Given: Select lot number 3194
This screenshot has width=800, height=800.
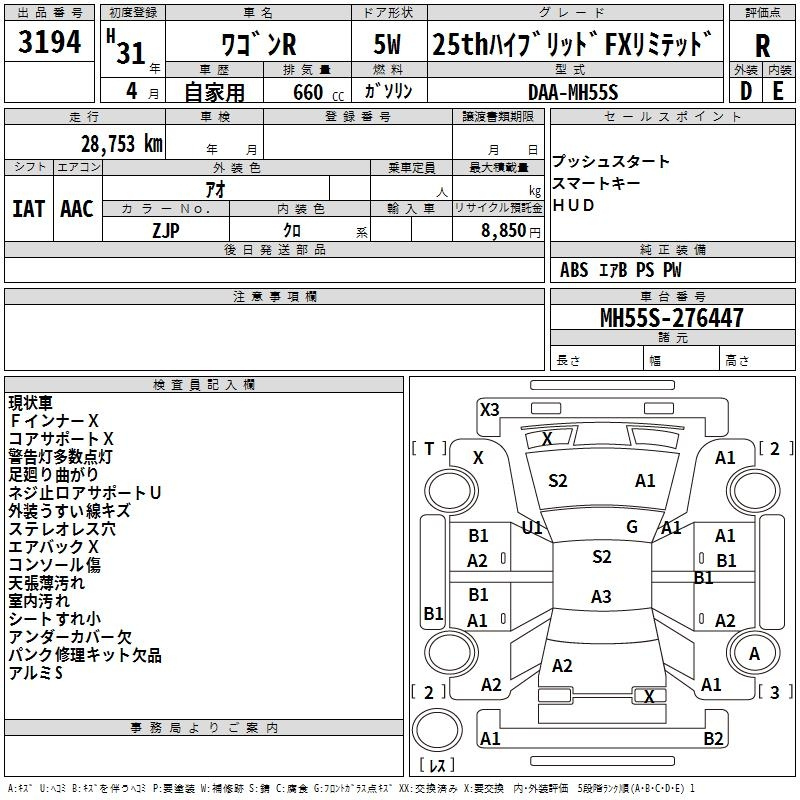Looking at the screenshot, I should (x=50, y=43).
